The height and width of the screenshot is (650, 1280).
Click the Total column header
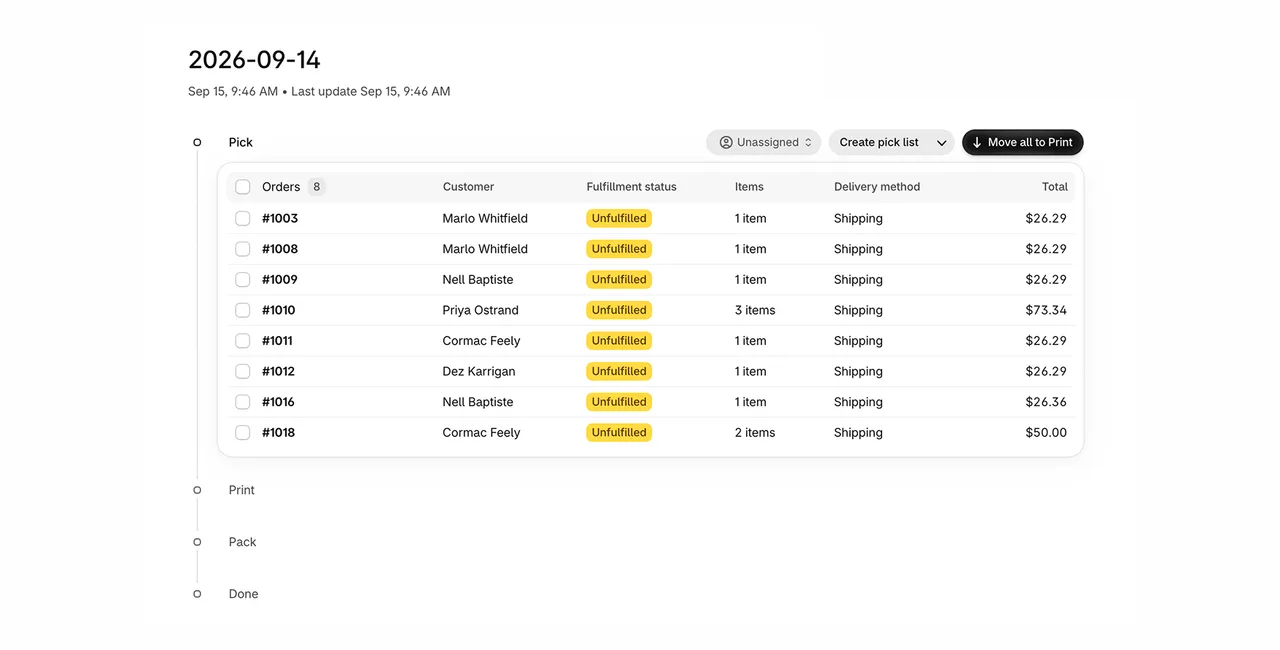click(x=1055, y=187)
